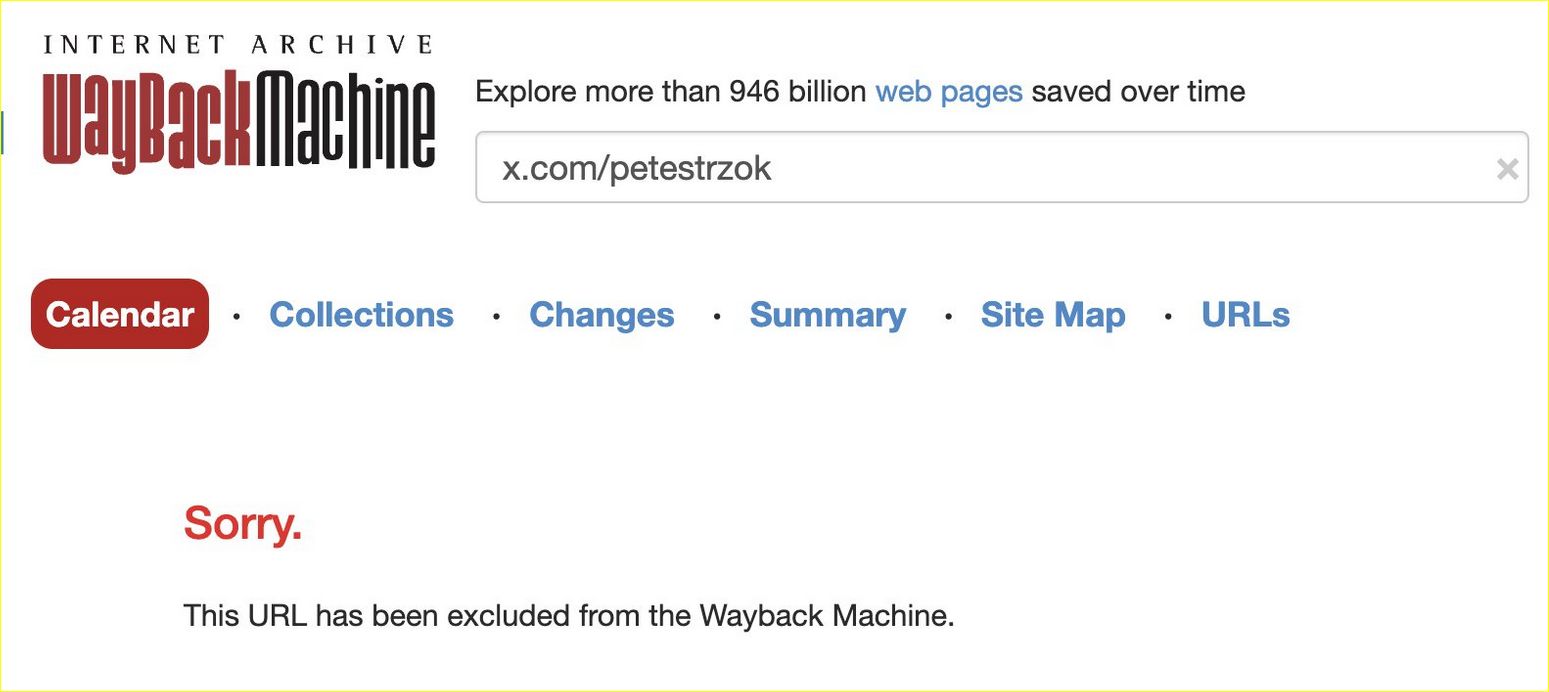Click the dot separator after Calendar

click(x=237, y=316)
